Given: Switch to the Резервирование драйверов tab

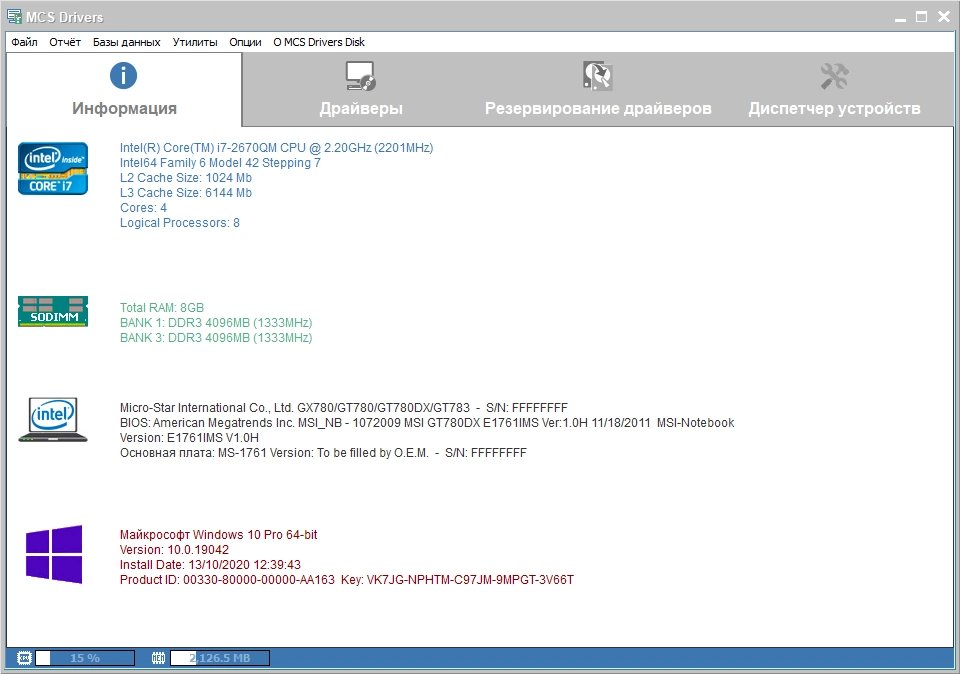Looking at the screenshot, I should point(598,89).
